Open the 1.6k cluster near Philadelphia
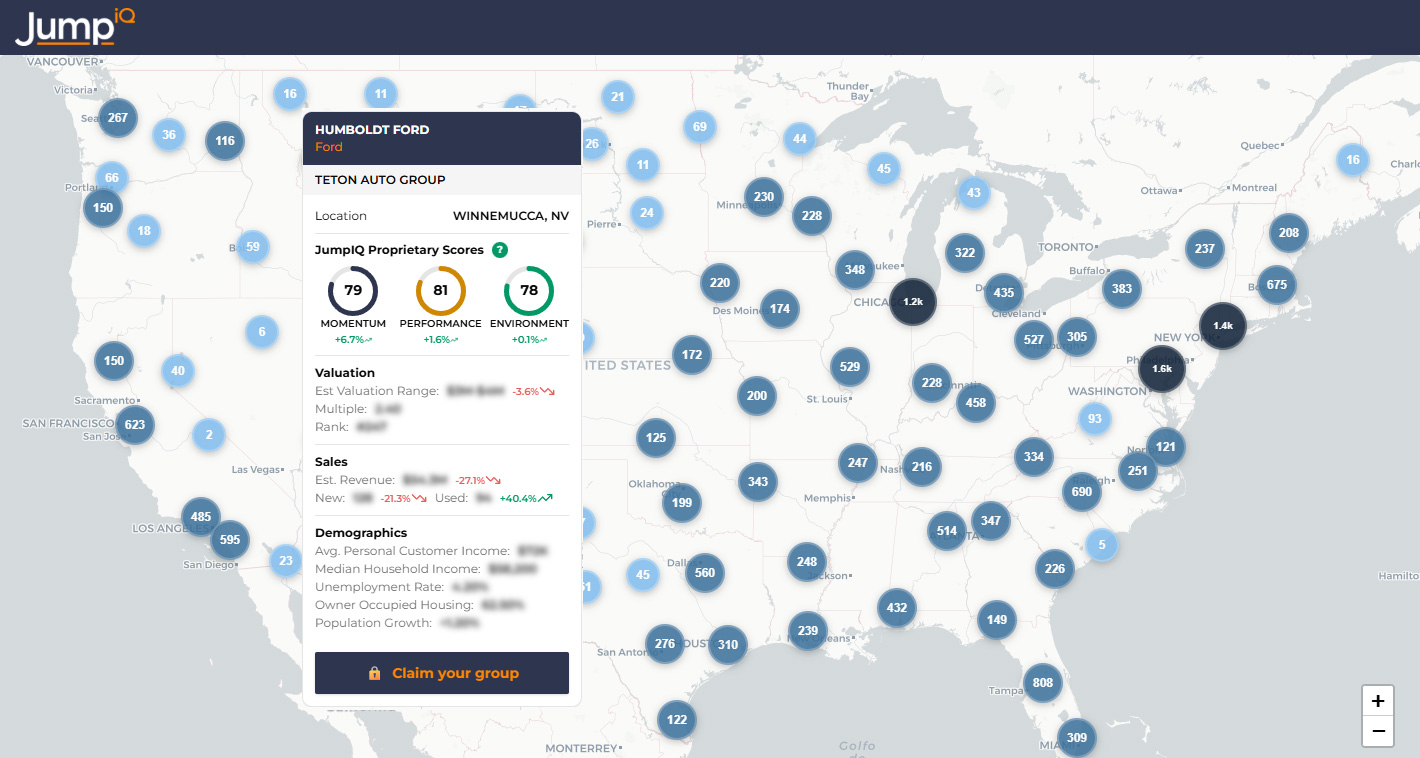1420x758 pixels. click(1162, 368)
